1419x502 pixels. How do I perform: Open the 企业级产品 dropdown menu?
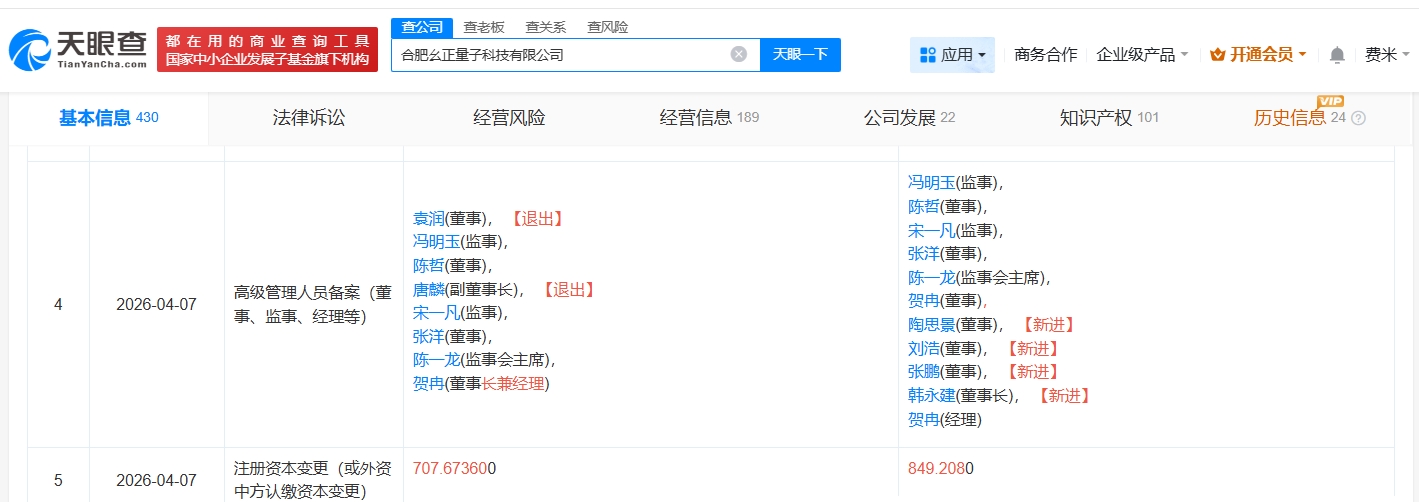(x=1142, y=55)
